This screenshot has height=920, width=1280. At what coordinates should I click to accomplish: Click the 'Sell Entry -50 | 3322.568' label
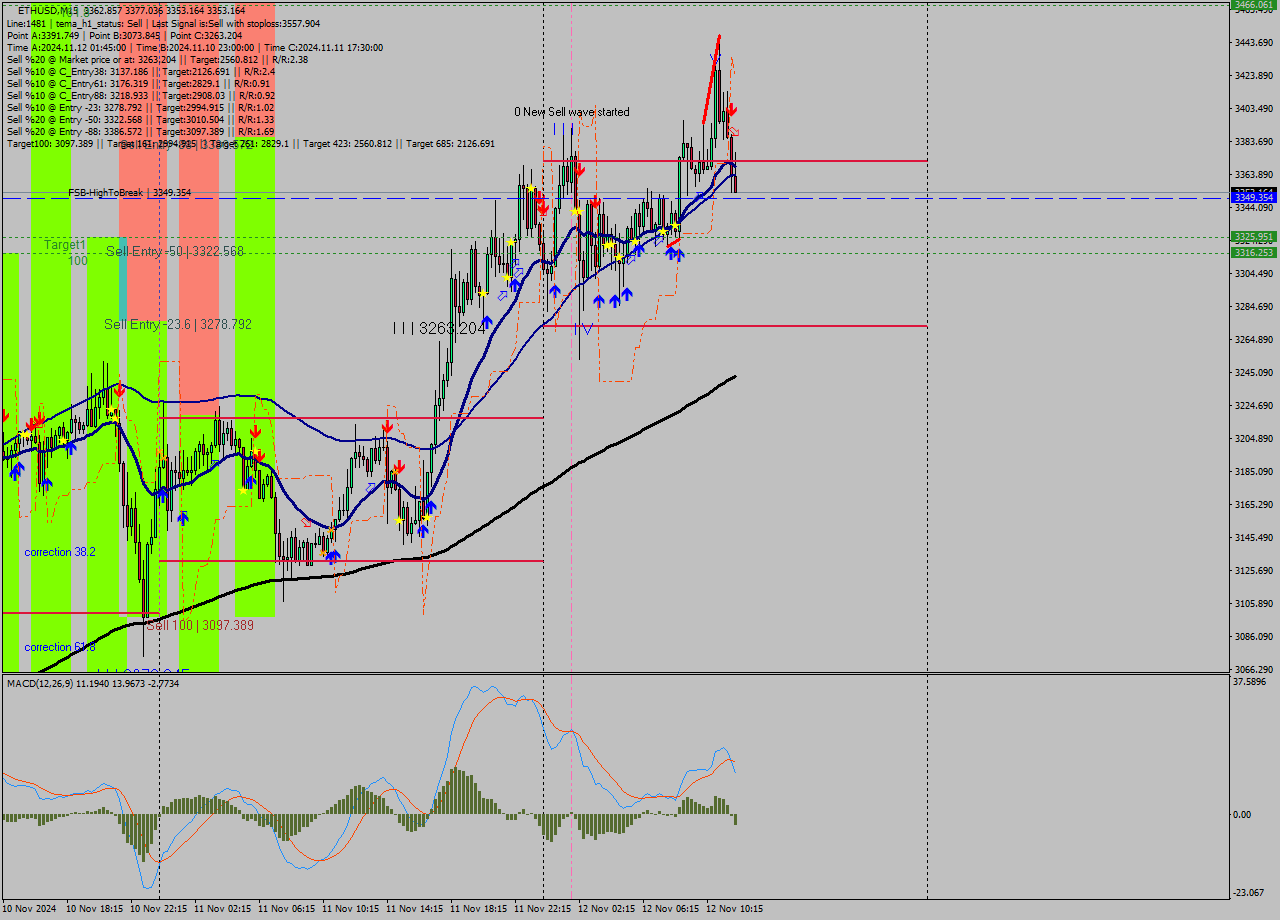(175, 251)
